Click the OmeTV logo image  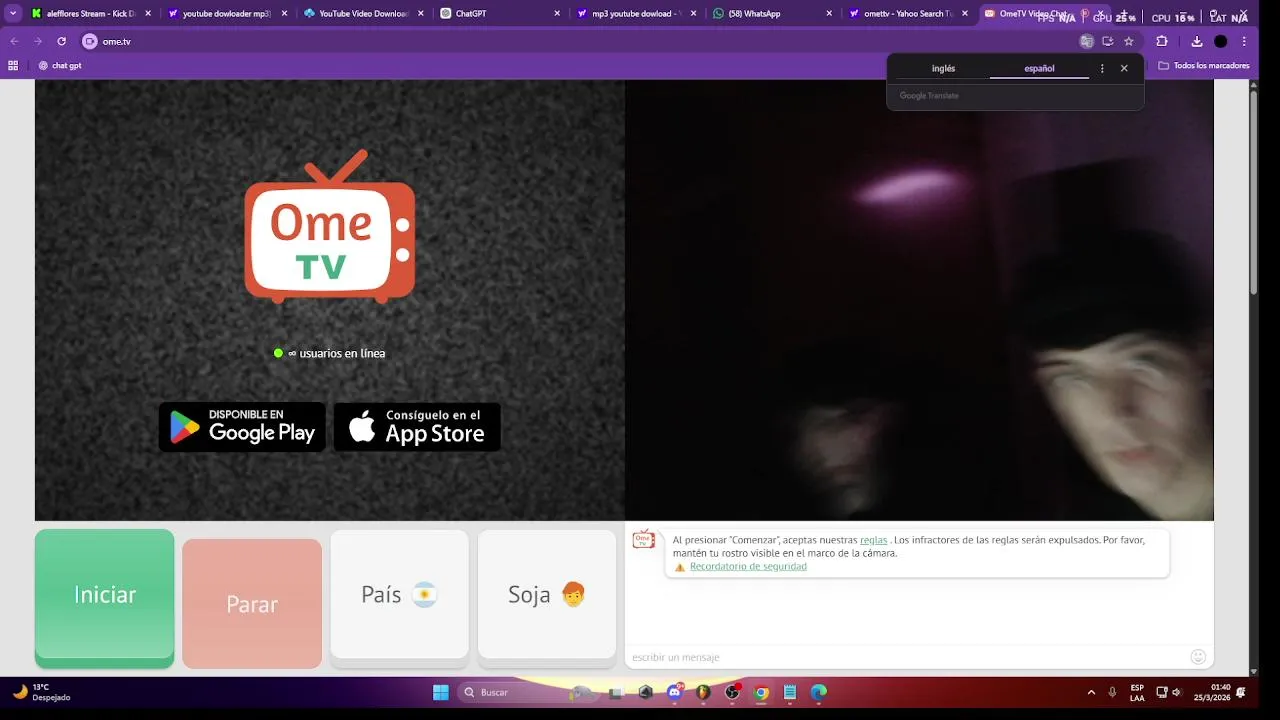pyautogui.click(x=329, y=227)
